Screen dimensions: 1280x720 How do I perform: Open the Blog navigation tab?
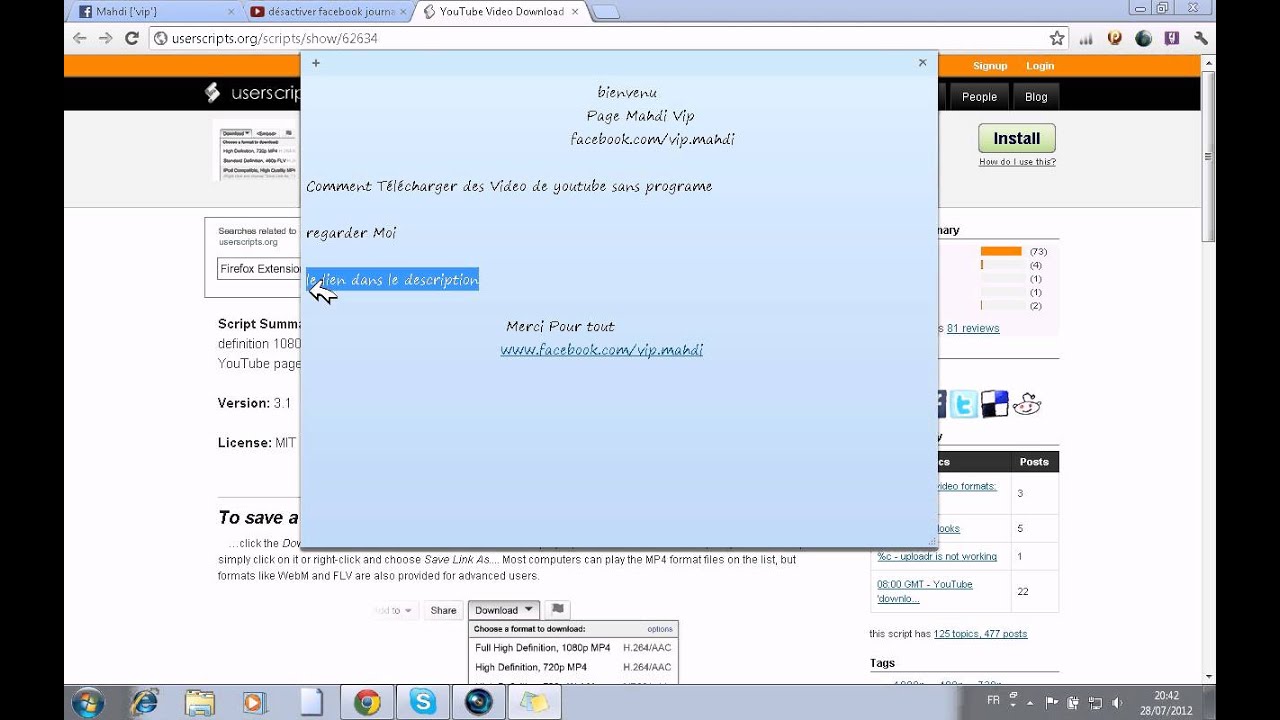tap(1036, 97)
